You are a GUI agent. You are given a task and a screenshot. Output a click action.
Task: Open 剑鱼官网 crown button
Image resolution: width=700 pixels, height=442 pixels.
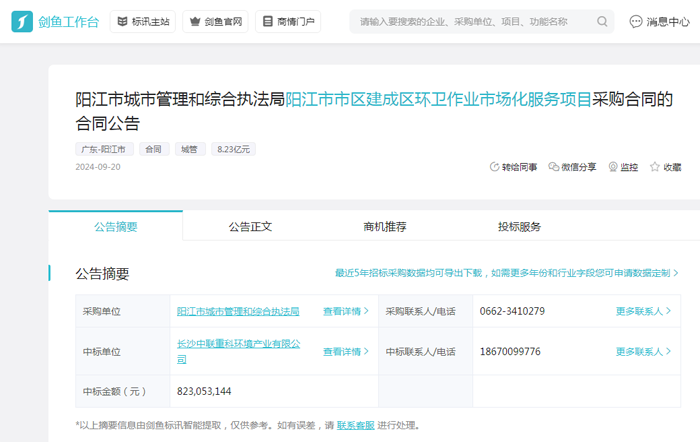point(215,21)
